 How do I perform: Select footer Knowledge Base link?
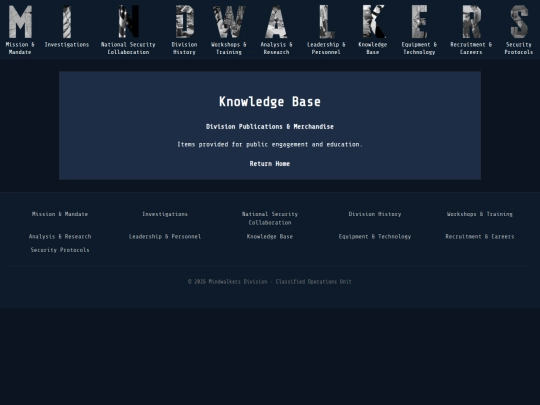[270, 237]
